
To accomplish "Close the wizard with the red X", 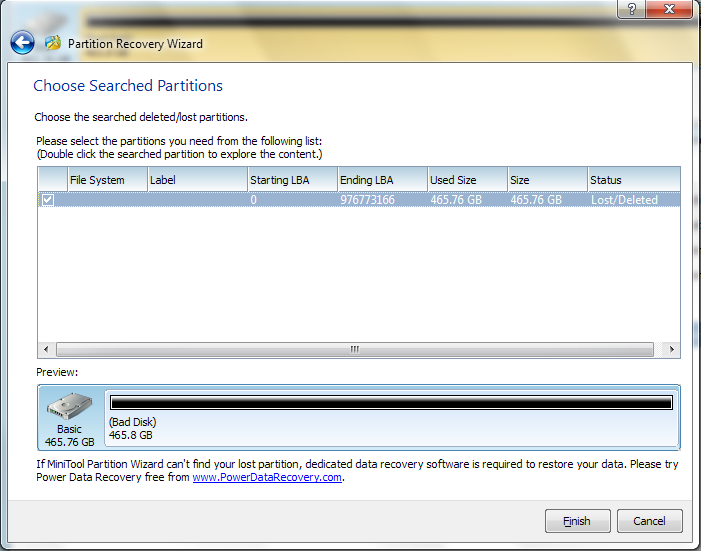I will point(669,9).
